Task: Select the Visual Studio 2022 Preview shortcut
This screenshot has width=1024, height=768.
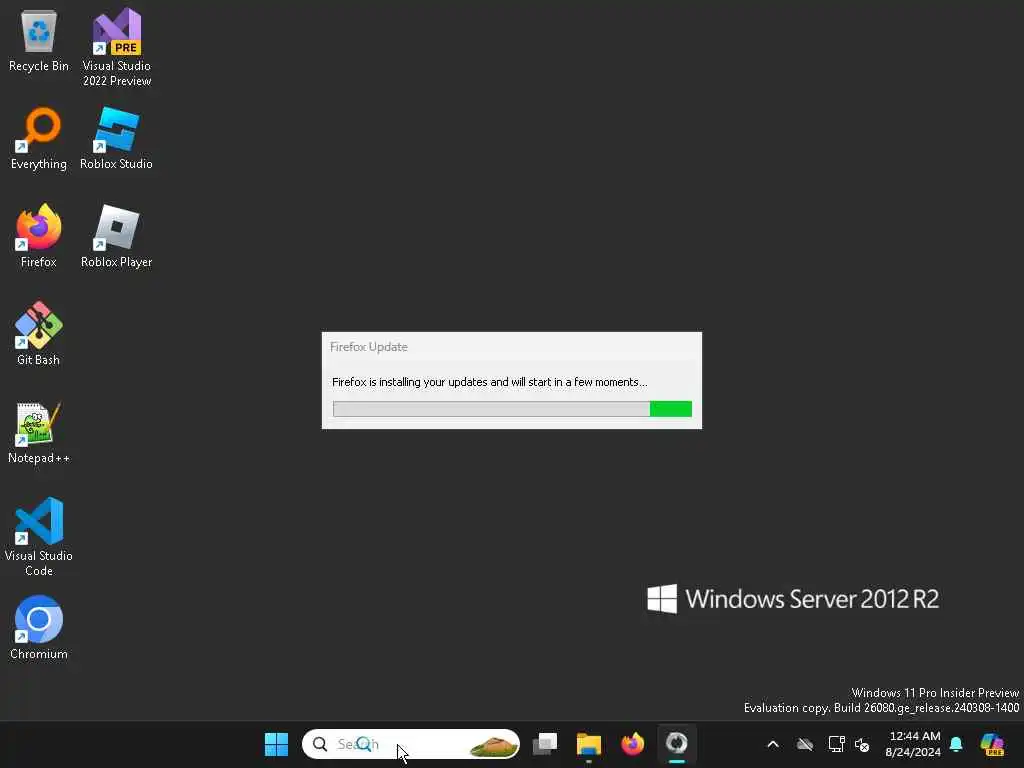Action: click(x=116, y=47)
